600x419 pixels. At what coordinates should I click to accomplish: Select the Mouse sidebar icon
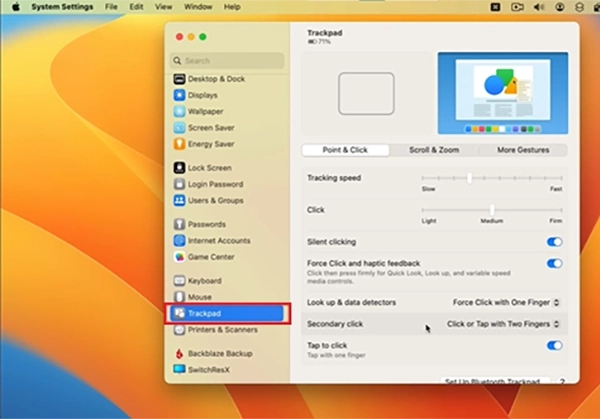point(179,297)
